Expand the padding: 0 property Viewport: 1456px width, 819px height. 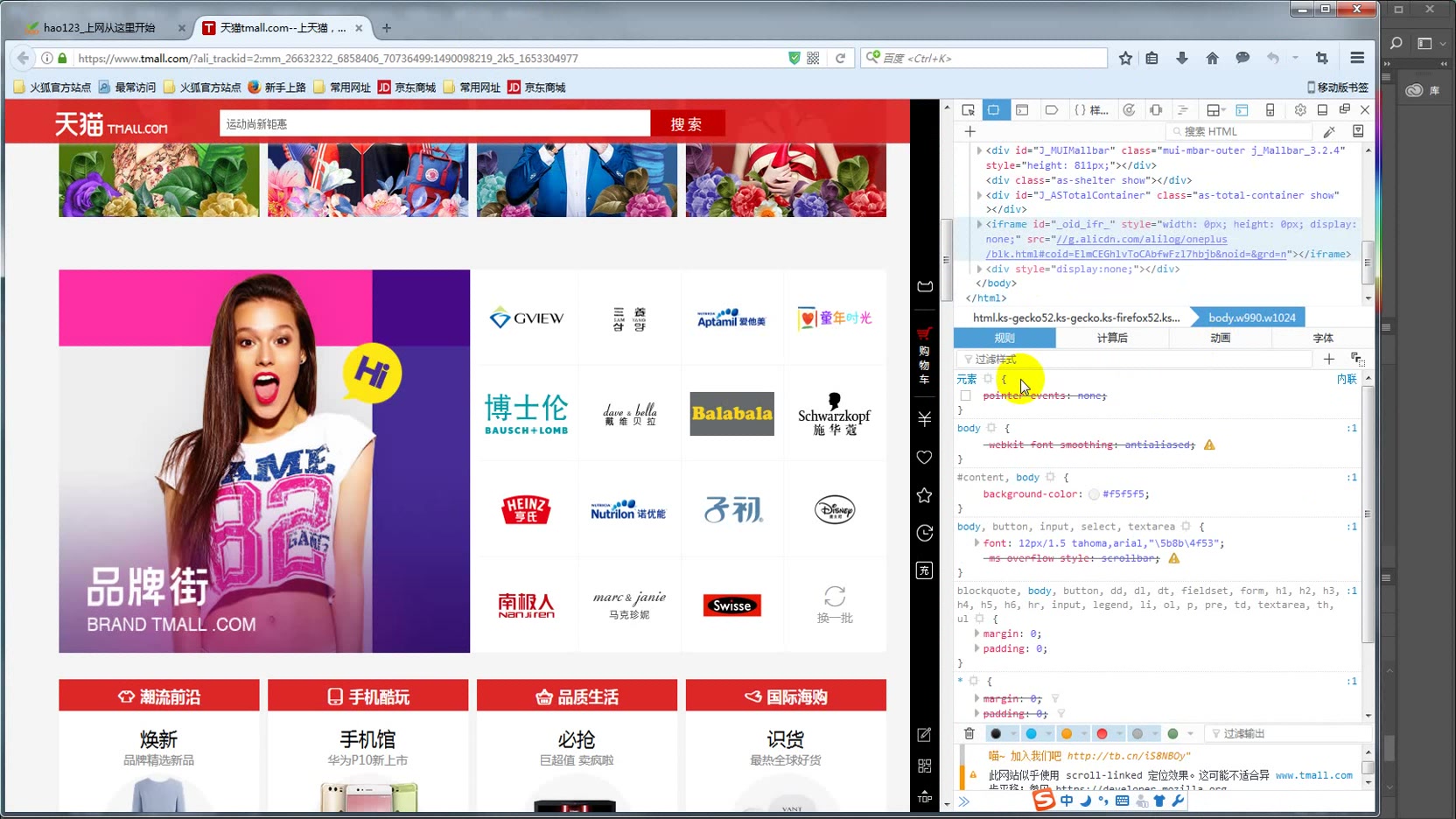click(x=976, y=647)
